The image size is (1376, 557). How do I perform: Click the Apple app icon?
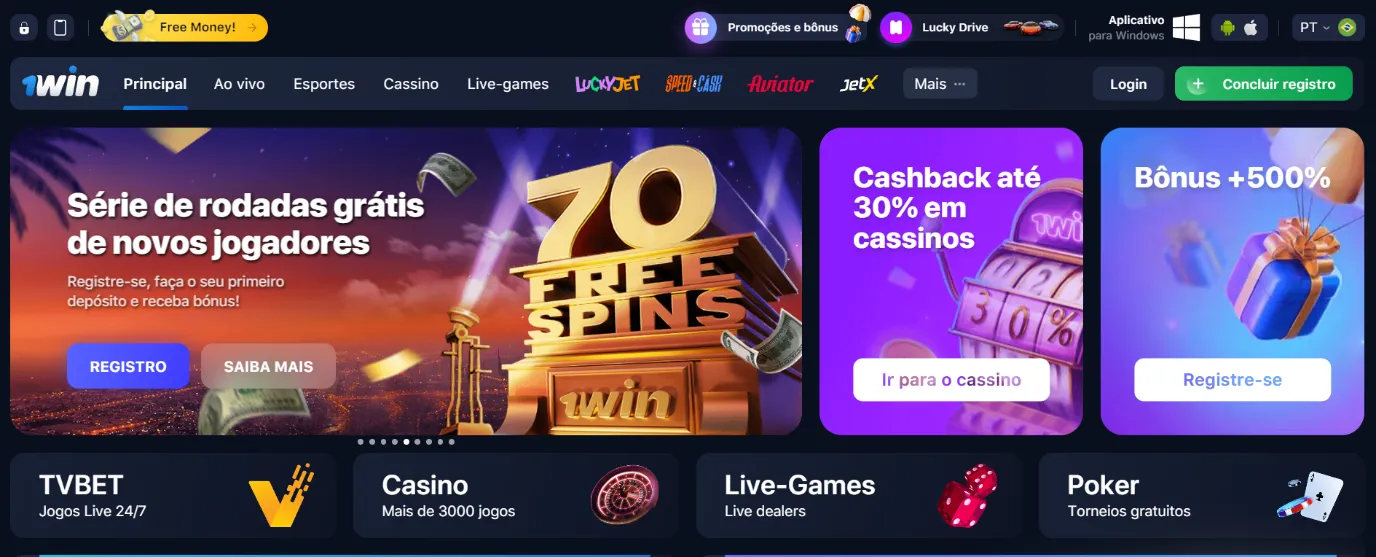point(1251,28)
